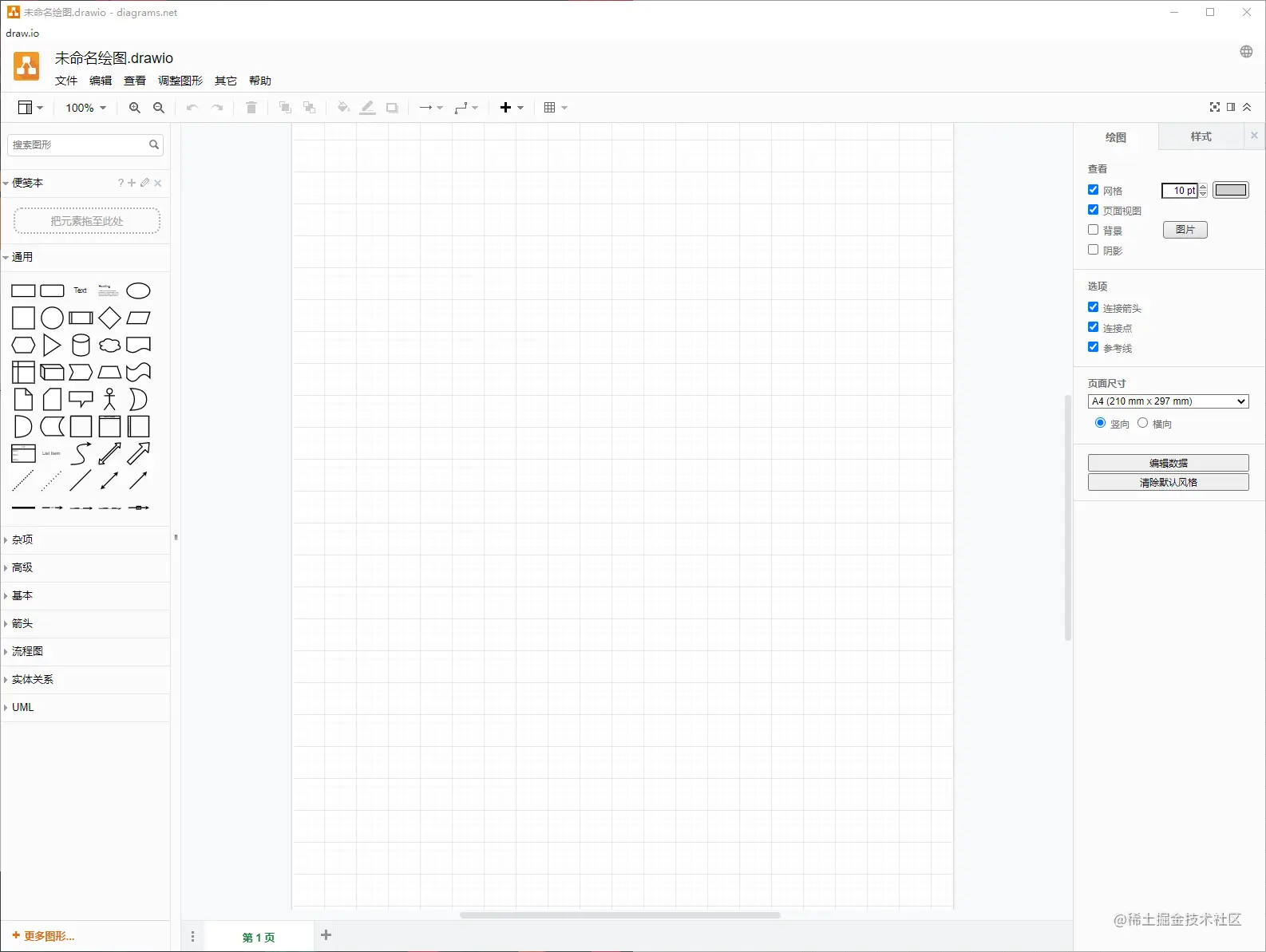Open the 编辑 menu
Screen dimensions: 1266x952
[x=101, y=81]
